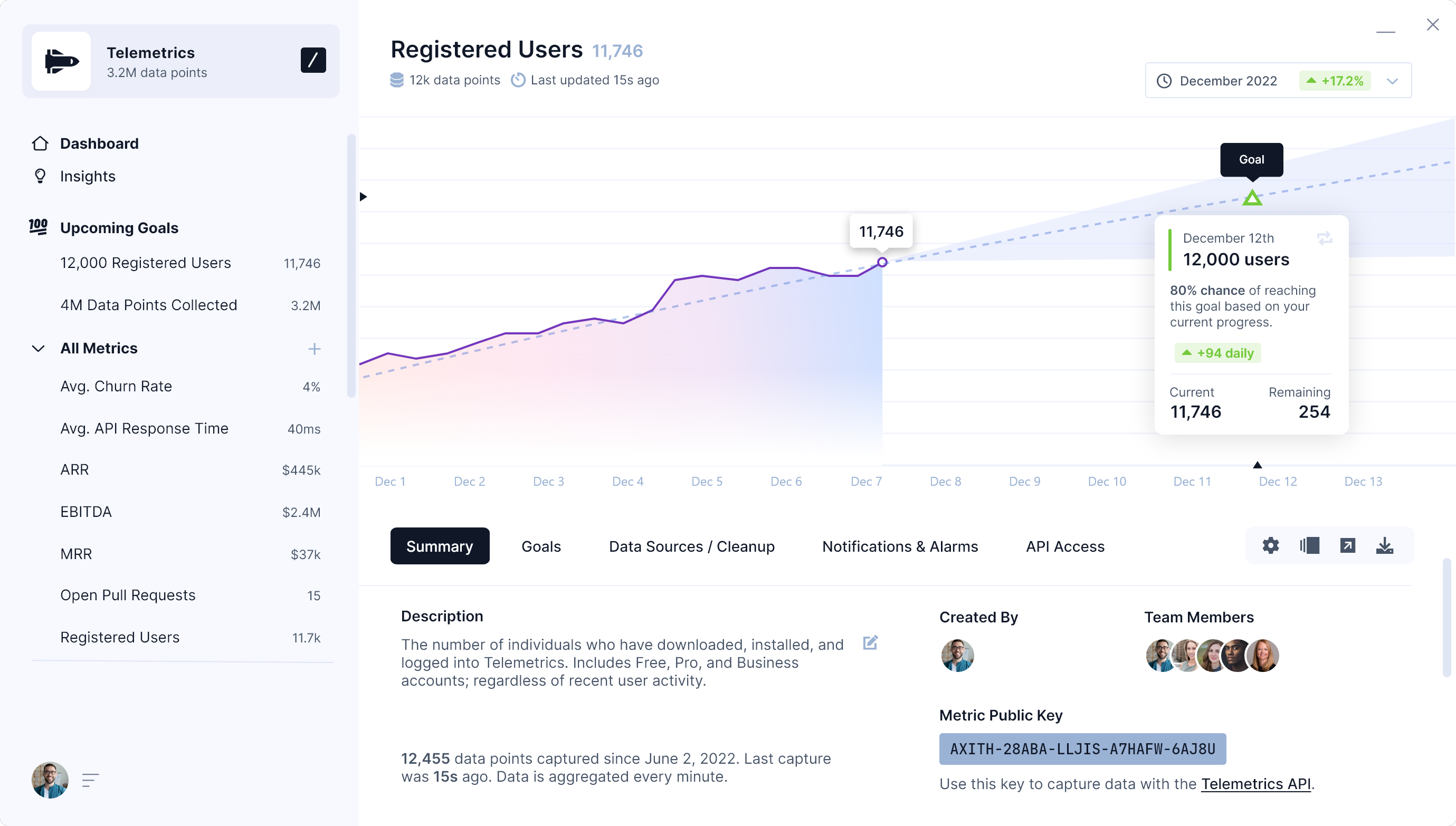Screen dimensions: 1456x826
Task: Open Data Sources / Cleanup tab
Action: tap(692, 546)
